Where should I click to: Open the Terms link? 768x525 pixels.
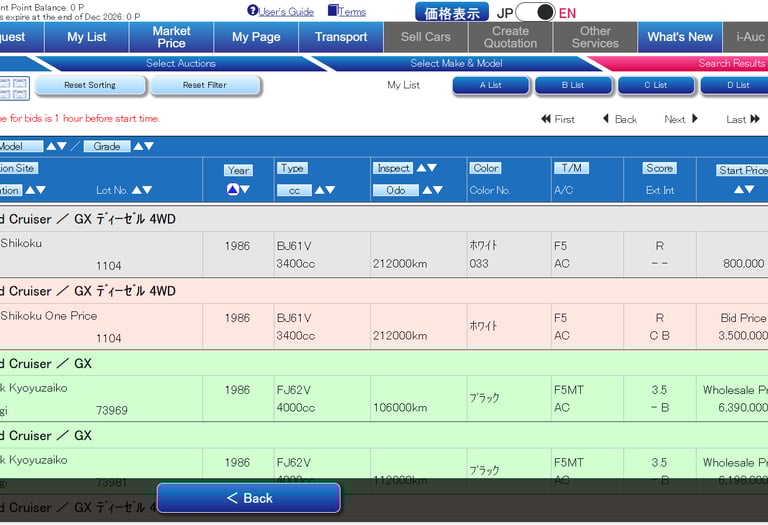(x=352, y=12)
